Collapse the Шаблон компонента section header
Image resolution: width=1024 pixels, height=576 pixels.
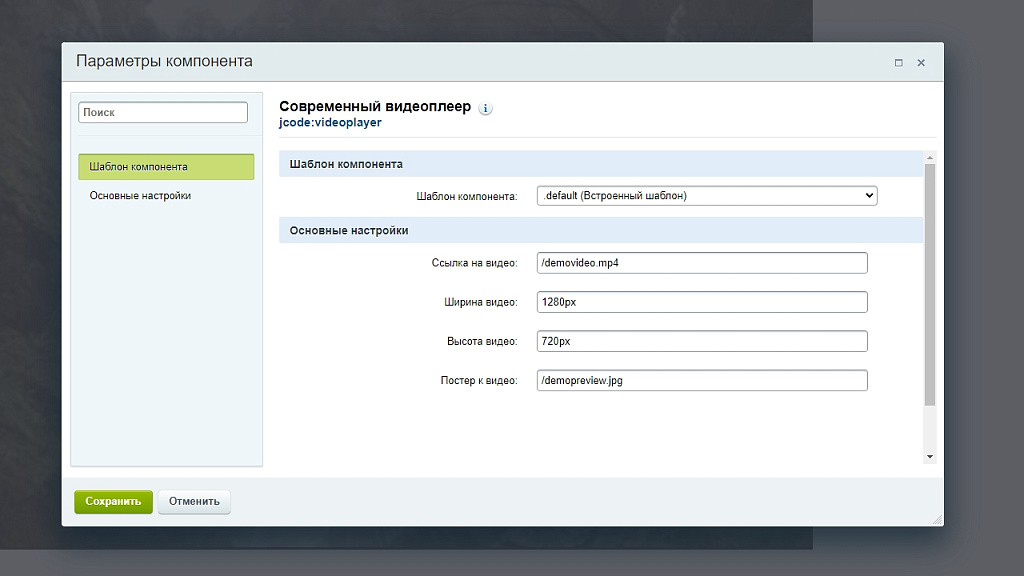(x=601, y=164)
